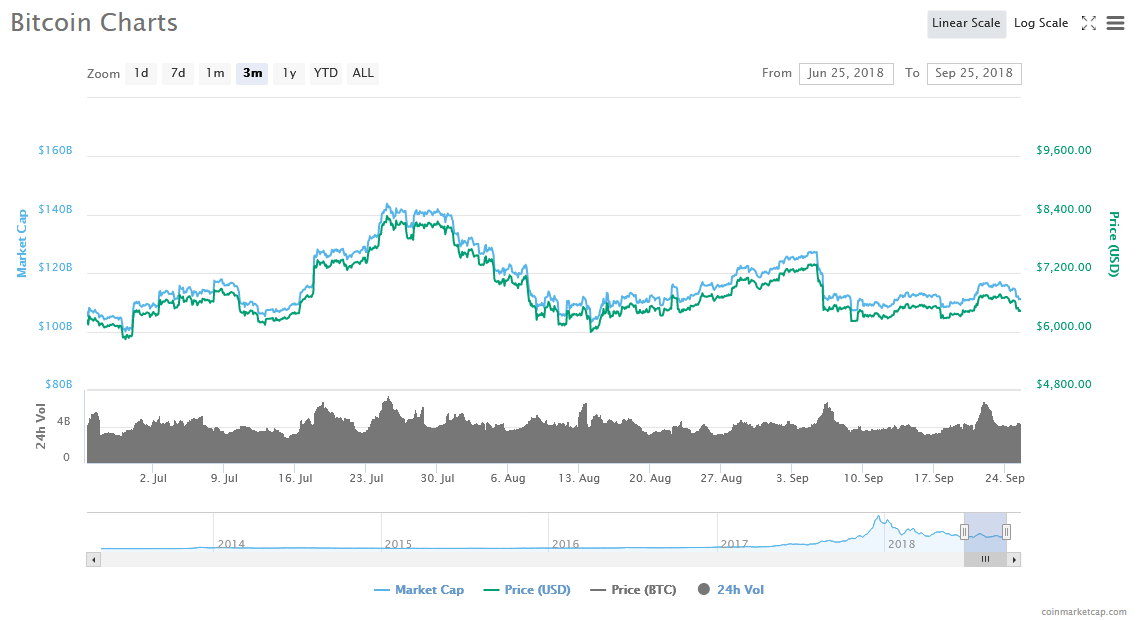The width and height of the screenshot is (1137, 620).
Task: Click the Bitcoin Charts heading
Action: 94,22
